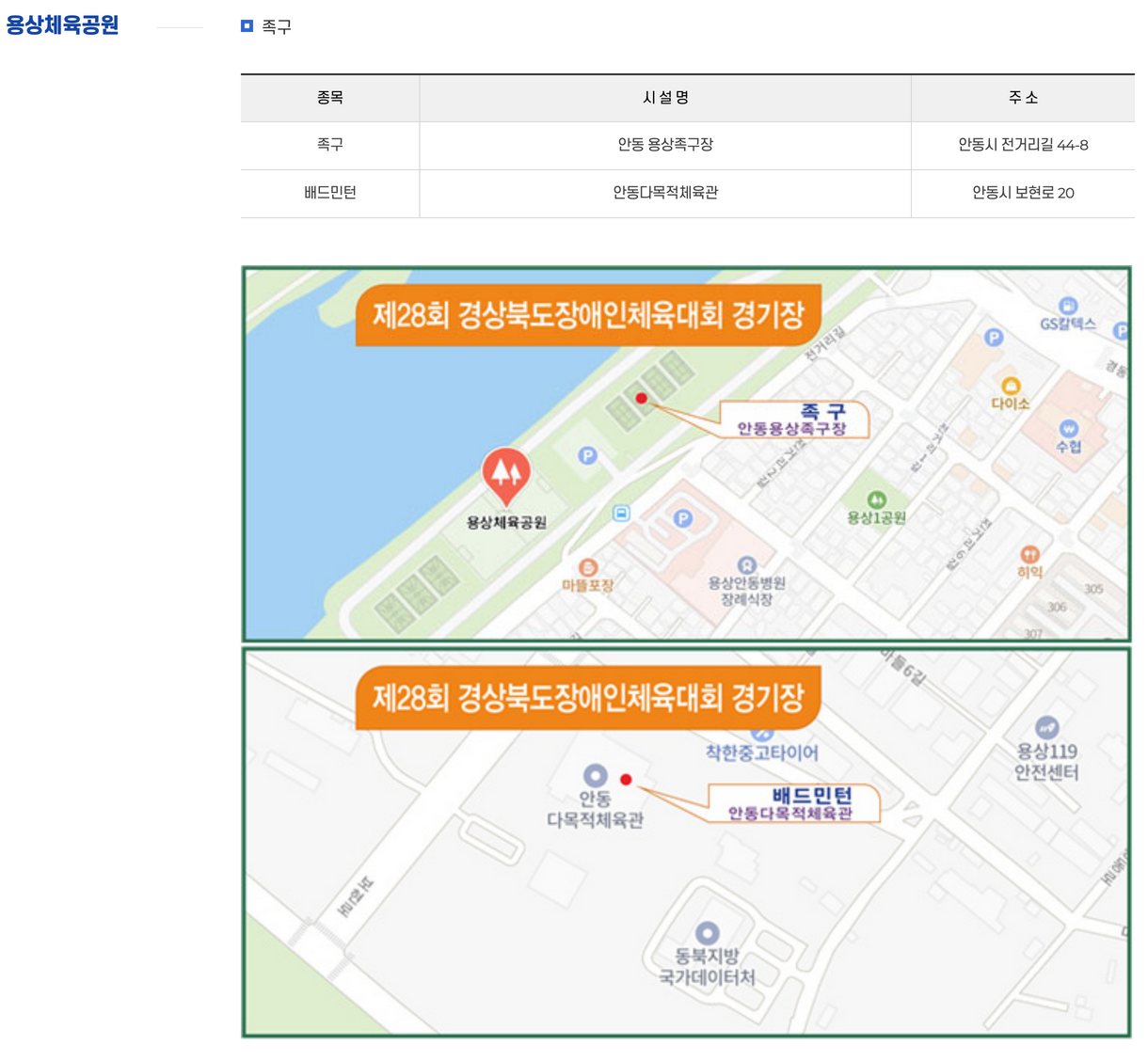Viewport: 1148px width, 1061px height.
Task: Click the 용상체육공원 heading
Action: coord(62,26)
